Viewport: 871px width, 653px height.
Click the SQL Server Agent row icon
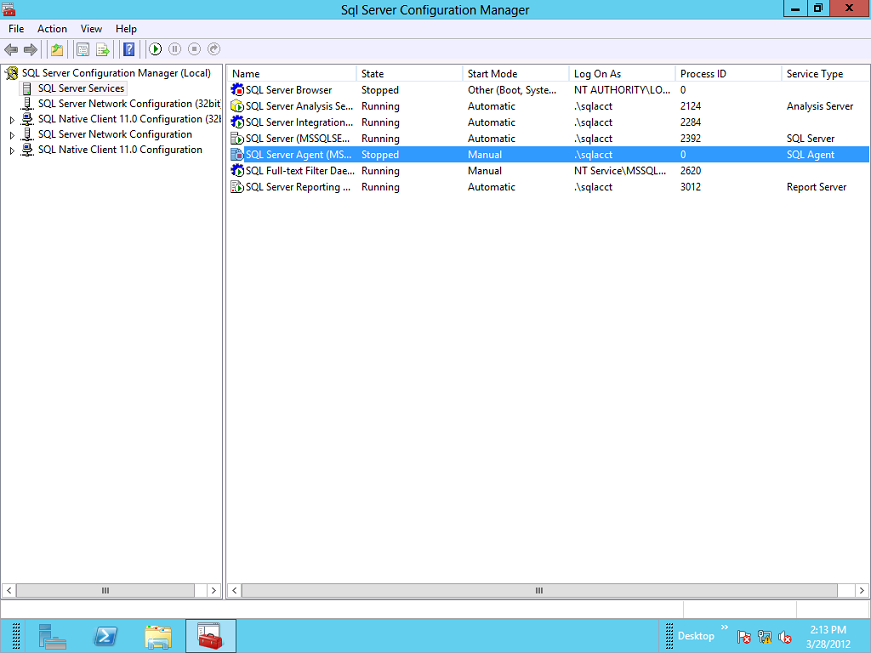pos(237,154)
